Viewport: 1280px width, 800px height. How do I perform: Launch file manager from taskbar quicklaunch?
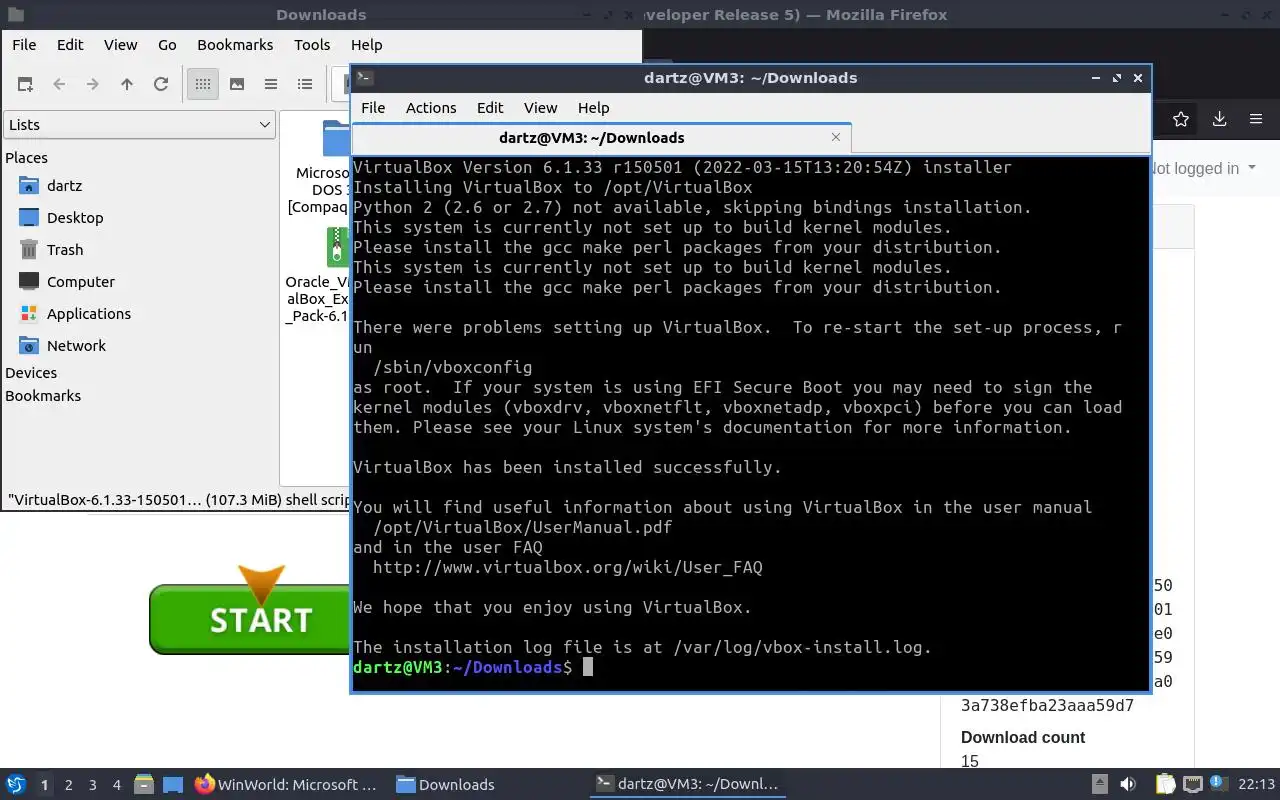144,785
